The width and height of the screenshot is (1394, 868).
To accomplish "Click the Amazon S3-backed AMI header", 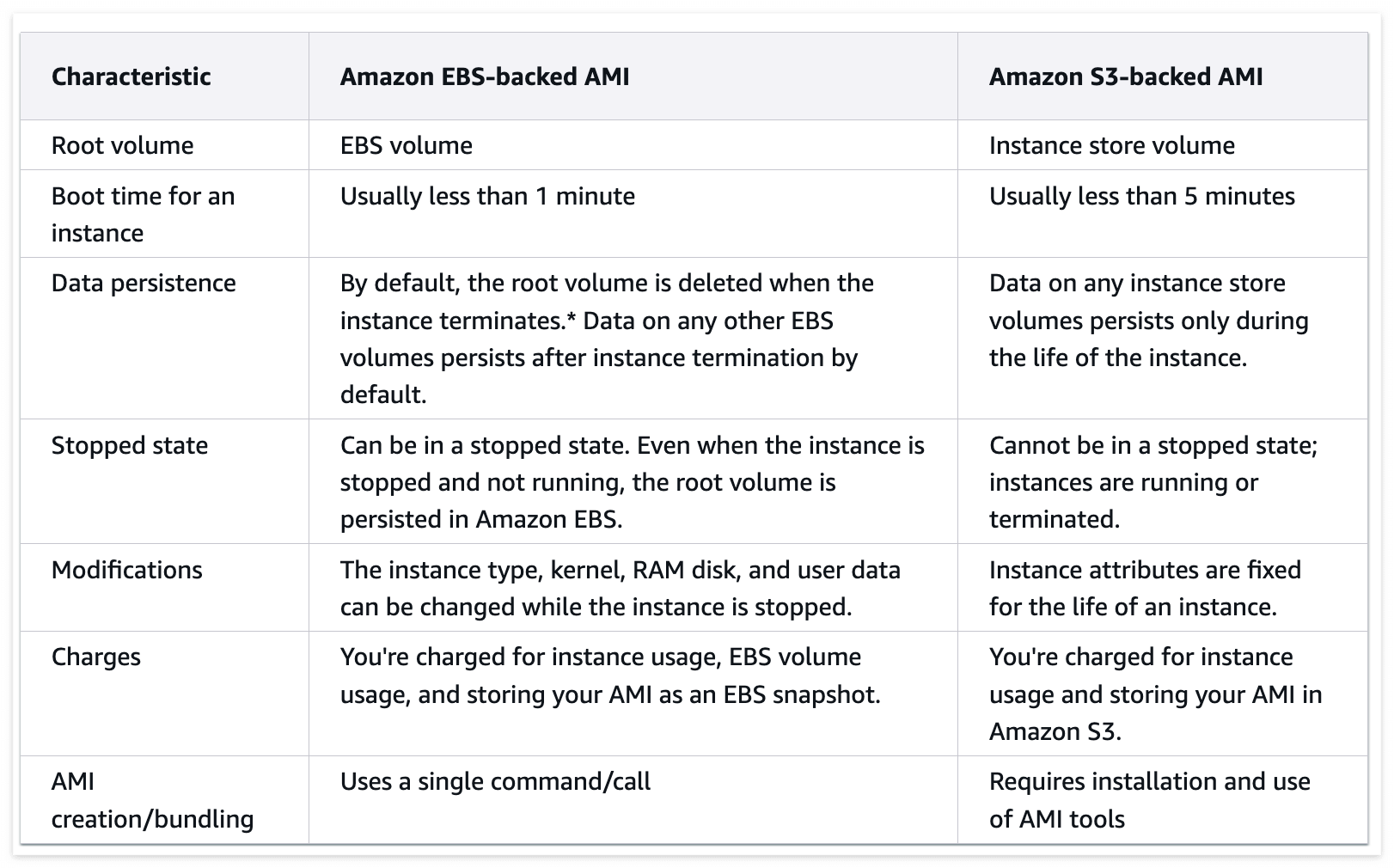I will pyautogui.click(x=1126, y=76).
